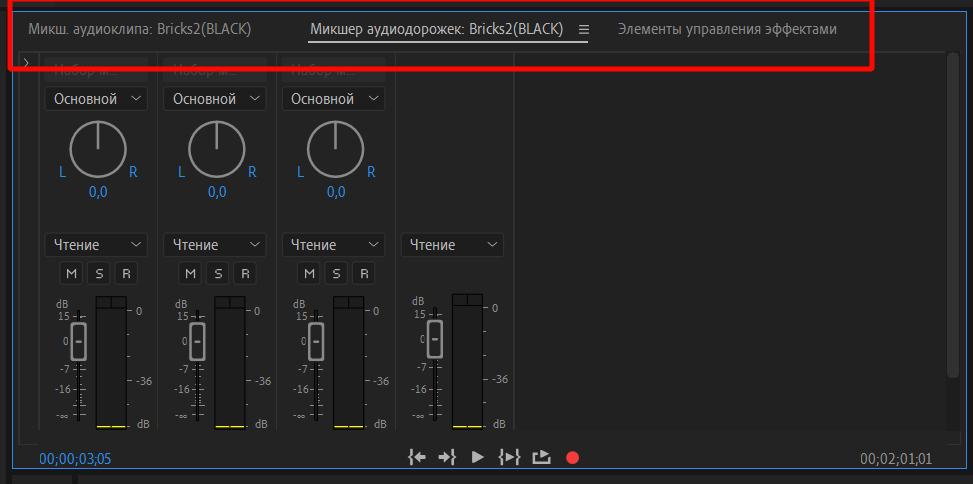Click the second track's volume fader handle
This screenshot has height=484, width=973.
point(197,340)
